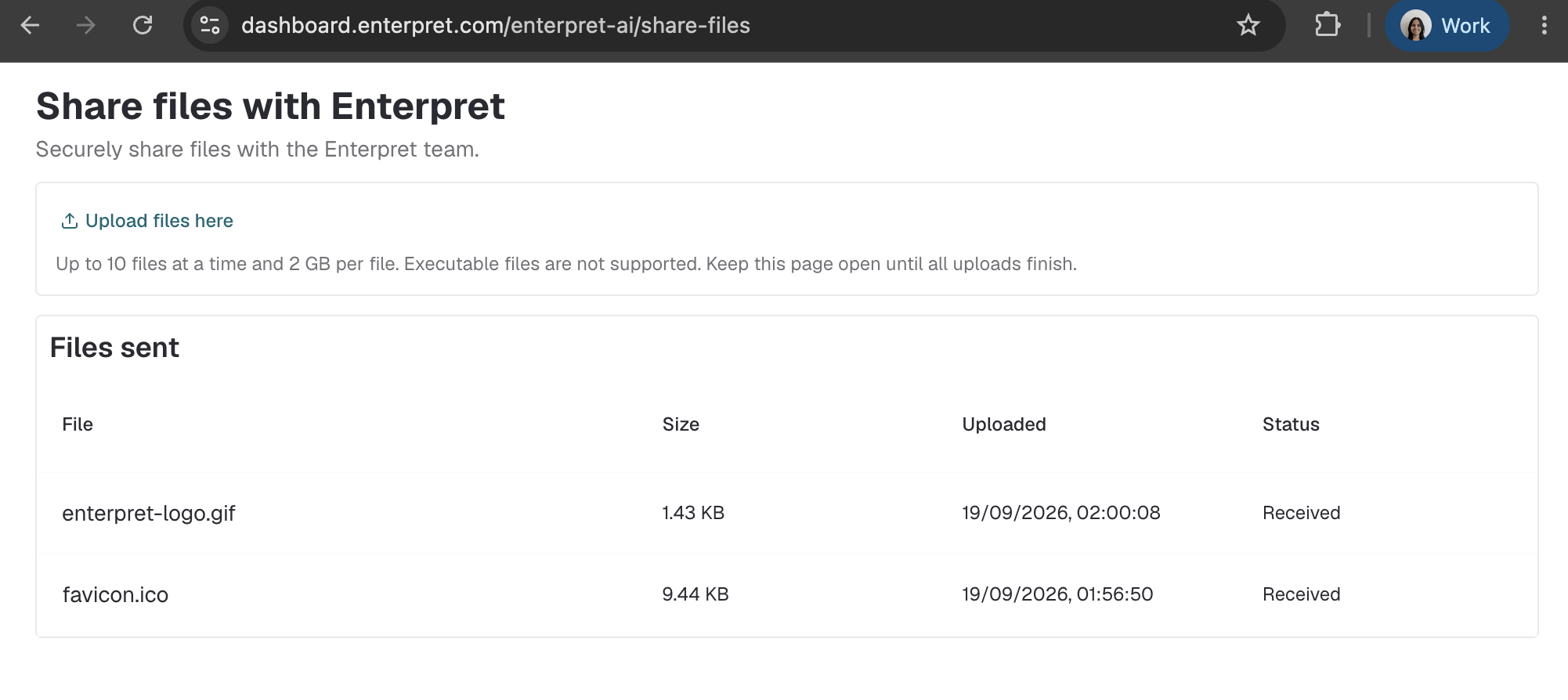Click the 1.43 KB size value

pyautogui.click(x=693, y=513)
